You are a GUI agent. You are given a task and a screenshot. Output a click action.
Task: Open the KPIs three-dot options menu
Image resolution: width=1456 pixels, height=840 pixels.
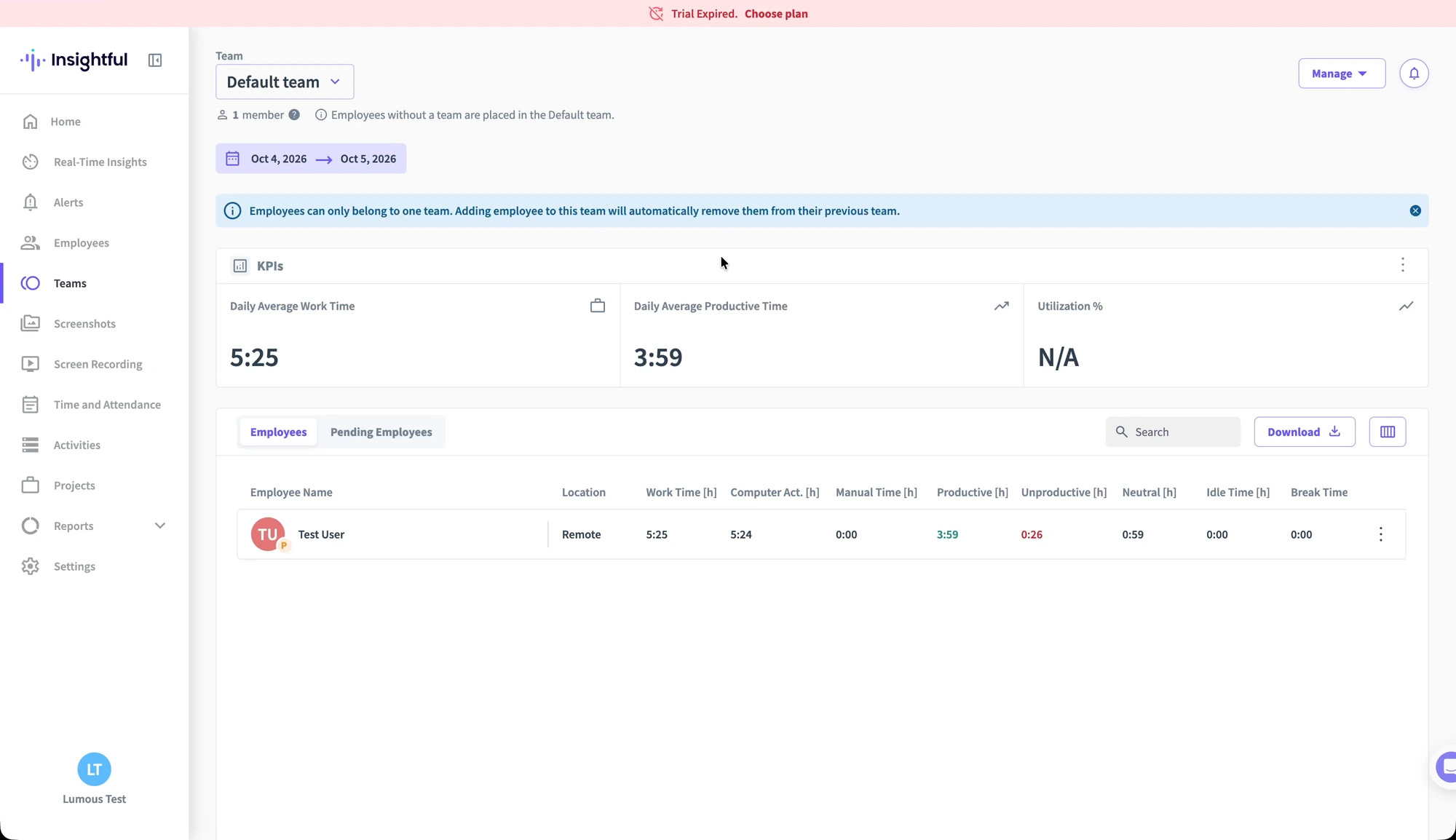tap(1403, 265)
